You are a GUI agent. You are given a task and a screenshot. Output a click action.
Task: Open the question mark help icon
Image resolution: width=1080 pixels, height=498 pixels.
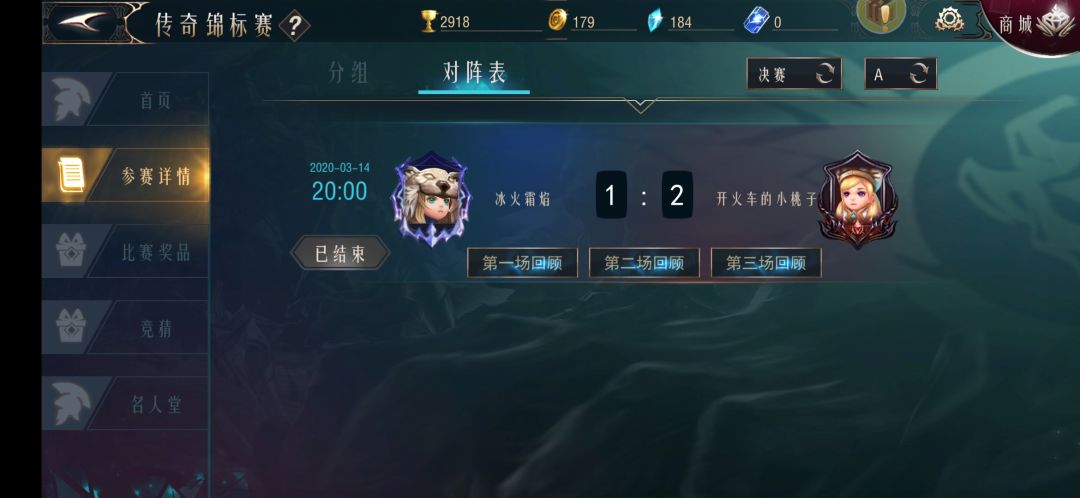point(294,25)
